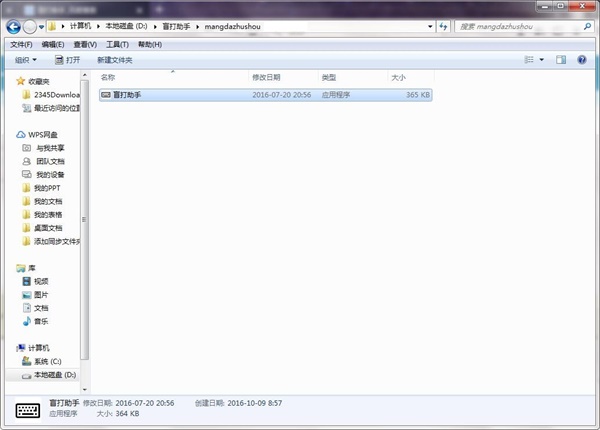Open the 桌面文档 folder
The image size is (600, 430).
point(42,228)
